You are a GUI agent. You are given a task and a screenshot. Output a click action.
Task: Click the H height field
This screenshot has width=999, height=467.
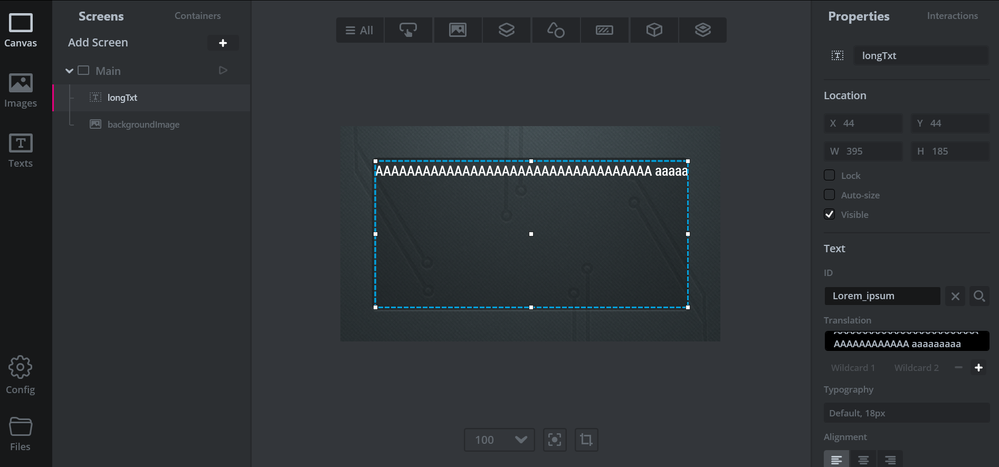click(x=950, y=151)
